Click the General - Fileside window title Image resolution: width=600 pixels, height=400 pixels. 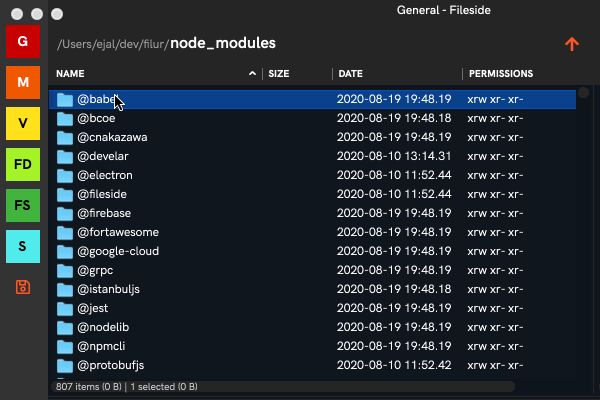443,10
